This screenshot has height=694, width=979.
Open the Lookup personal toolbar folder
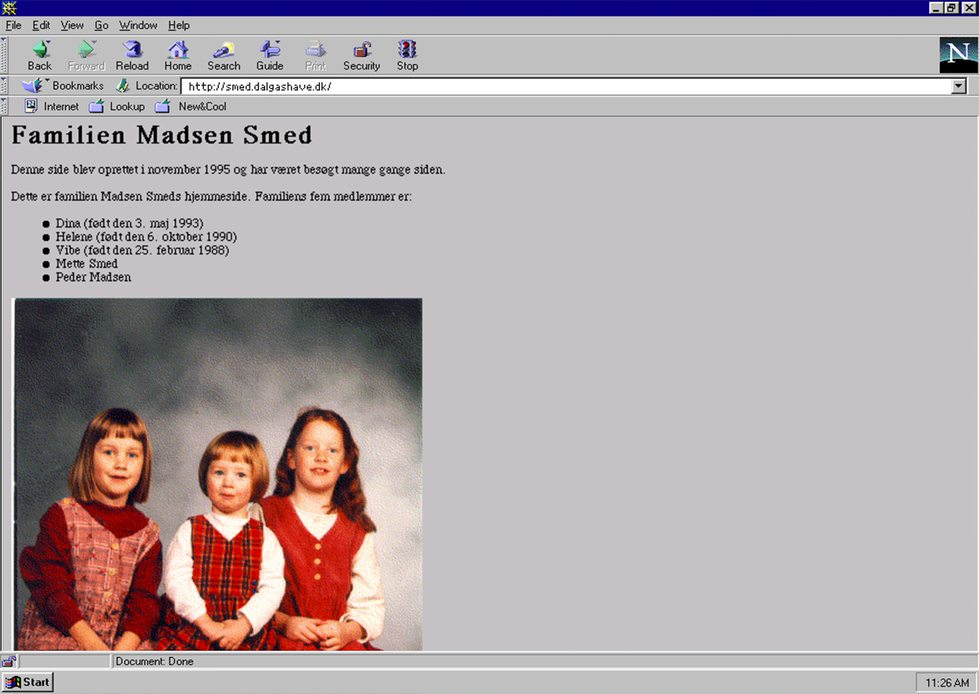point(117,106)
